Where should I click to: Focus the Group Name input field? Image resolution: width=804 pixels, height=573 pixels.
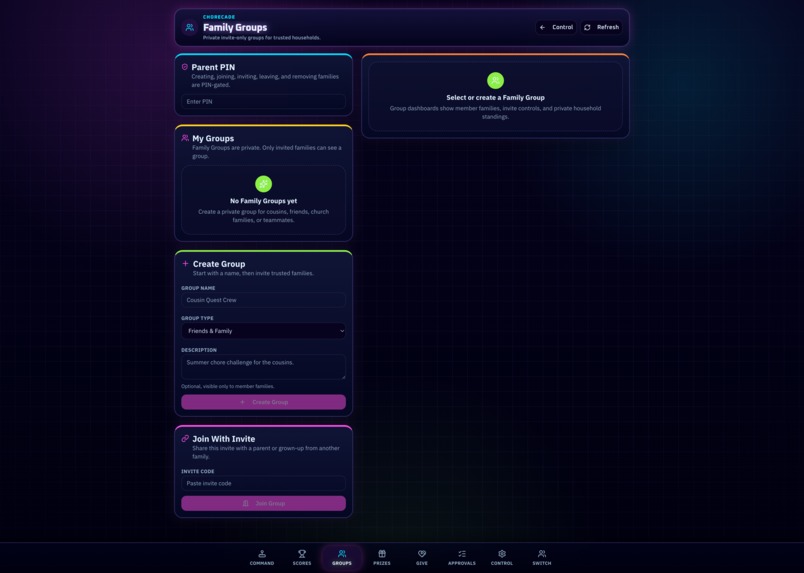(263, 300)
